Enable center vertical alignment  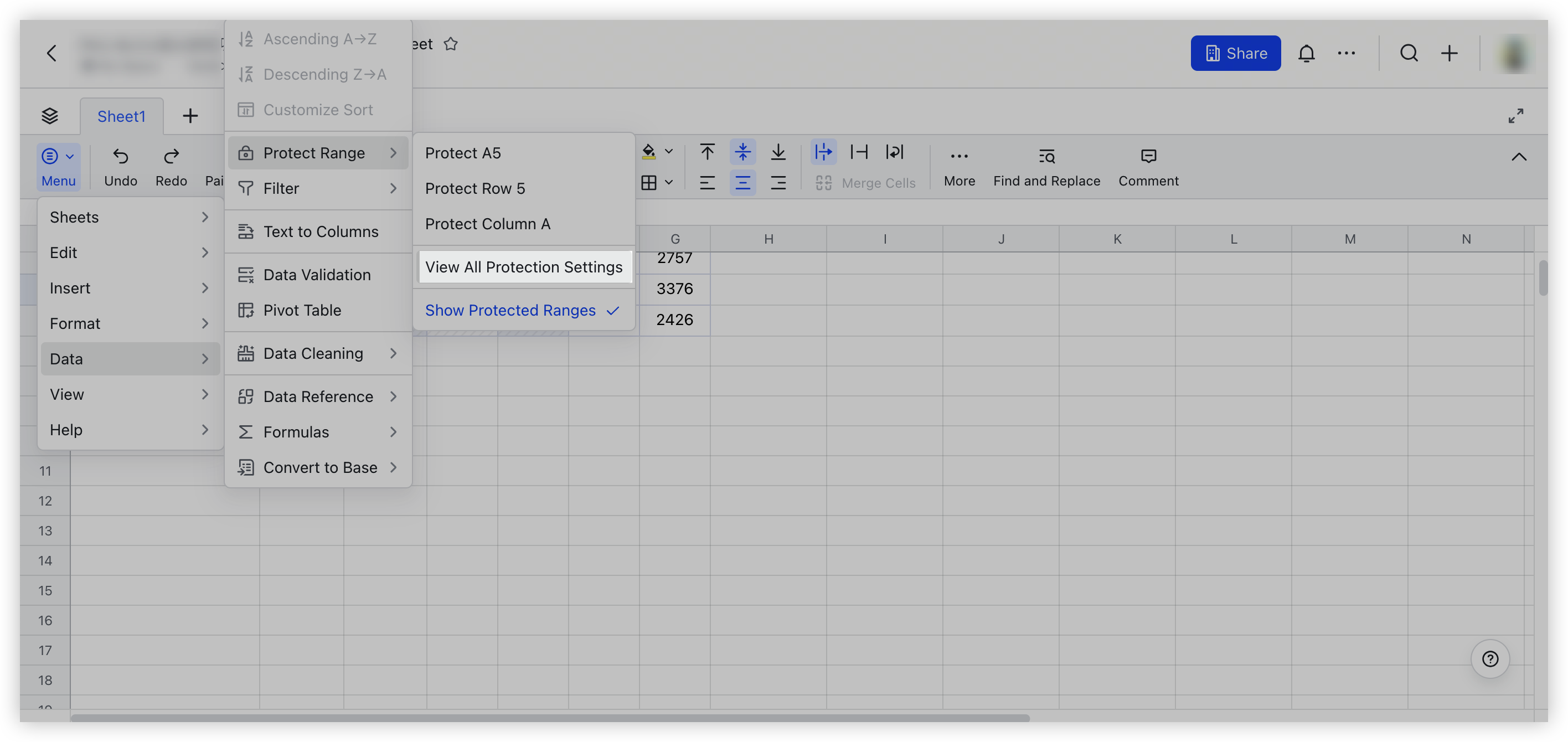coord(742,152)
